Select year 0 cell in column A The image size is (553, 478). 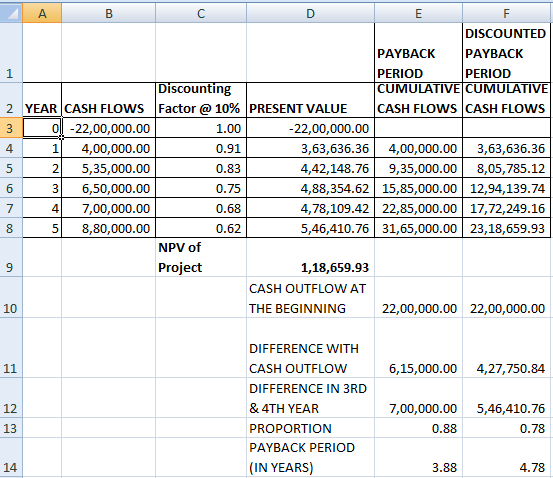click(x=42, y=128)
